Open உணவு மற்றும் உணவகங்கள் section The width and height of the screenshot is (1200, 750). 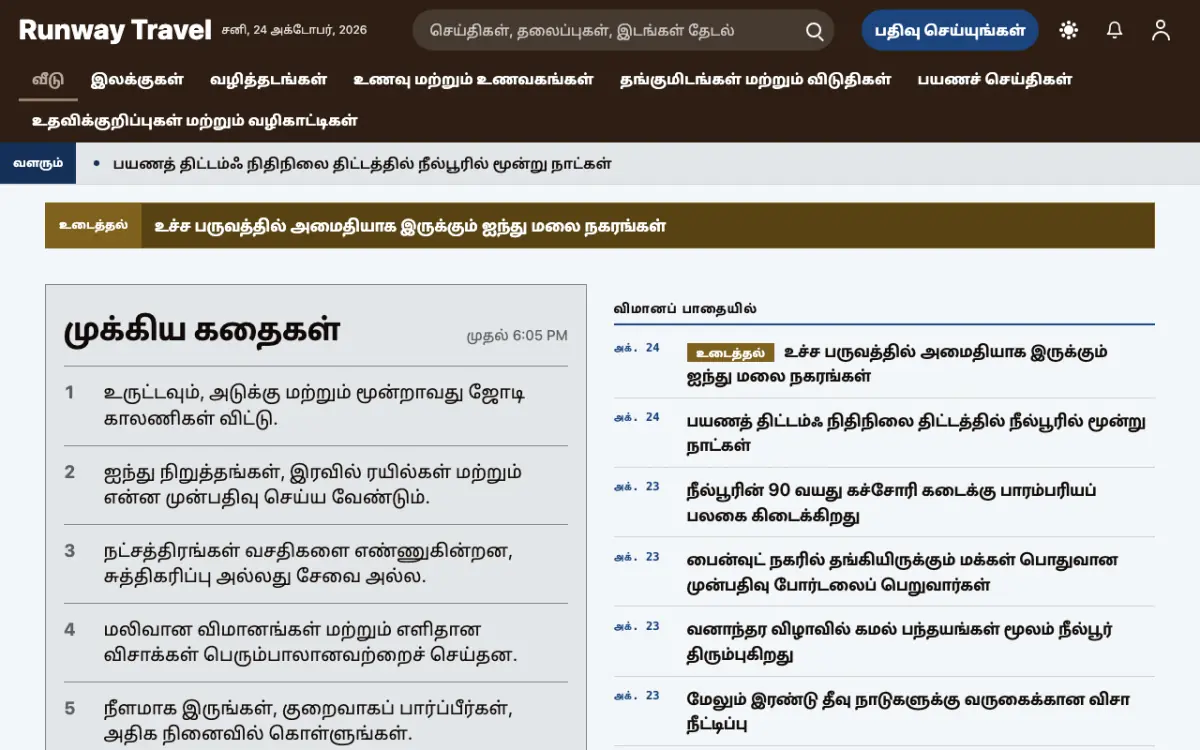(x=473, y=79)
